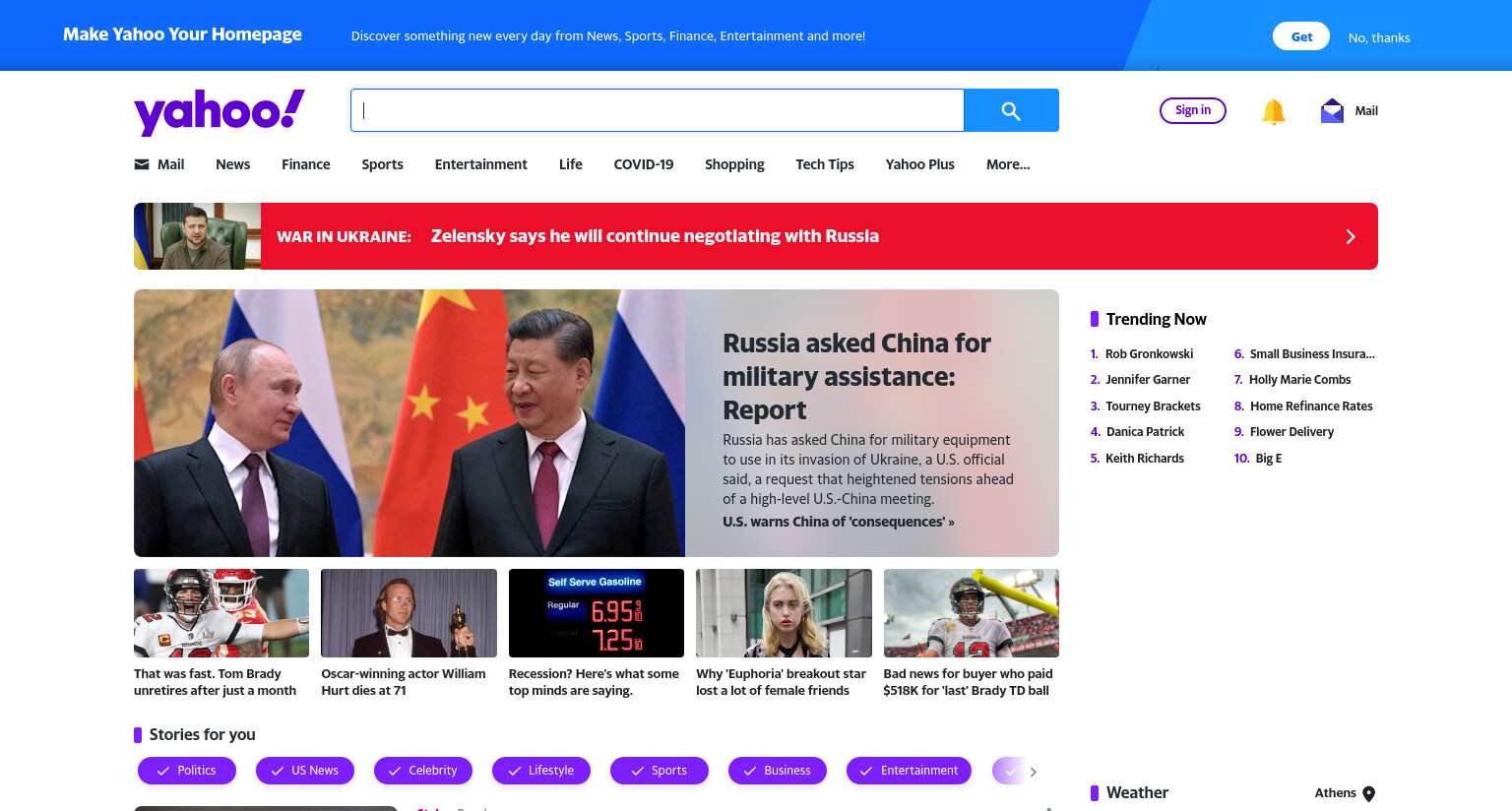Open Yahoo Plus in navigation bar
This screenshot has height=811, width=1512.
920,164
